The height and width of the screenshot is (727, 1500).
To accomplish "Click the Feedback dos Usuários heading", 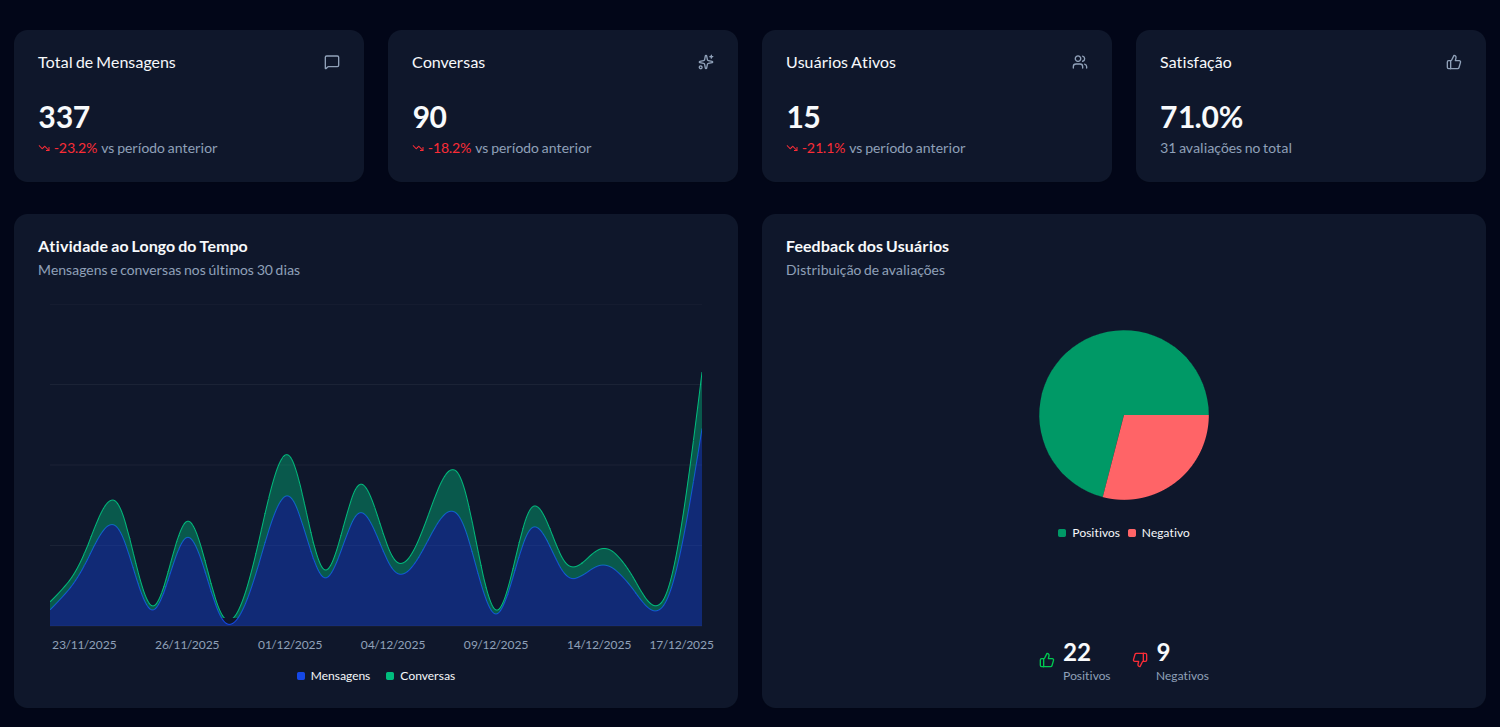I will tap(867, 246).
